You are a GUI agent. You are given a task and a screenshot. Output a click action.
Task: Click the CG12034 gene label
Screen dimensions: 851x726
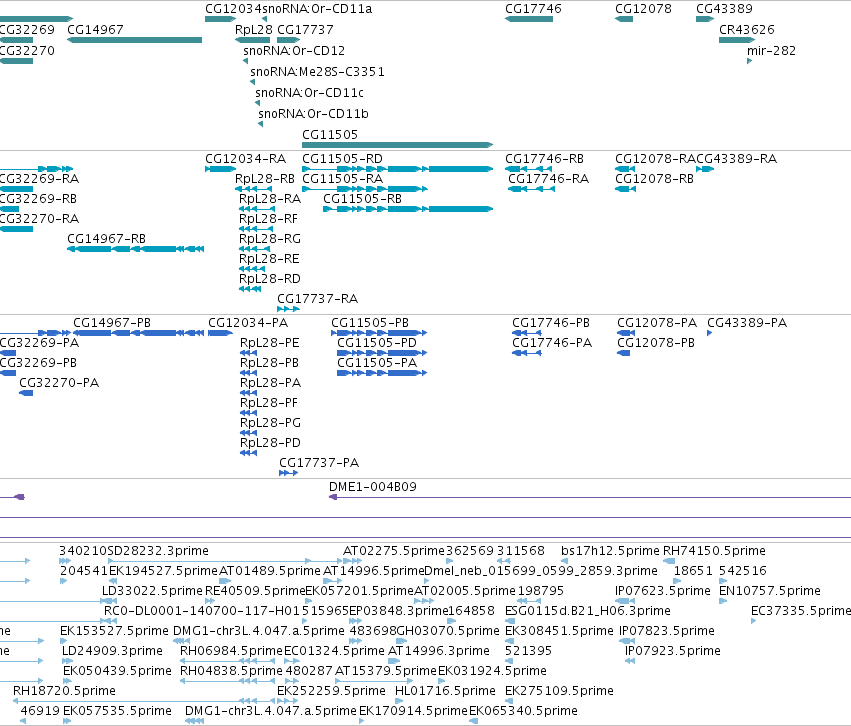(x=233, y=9)
